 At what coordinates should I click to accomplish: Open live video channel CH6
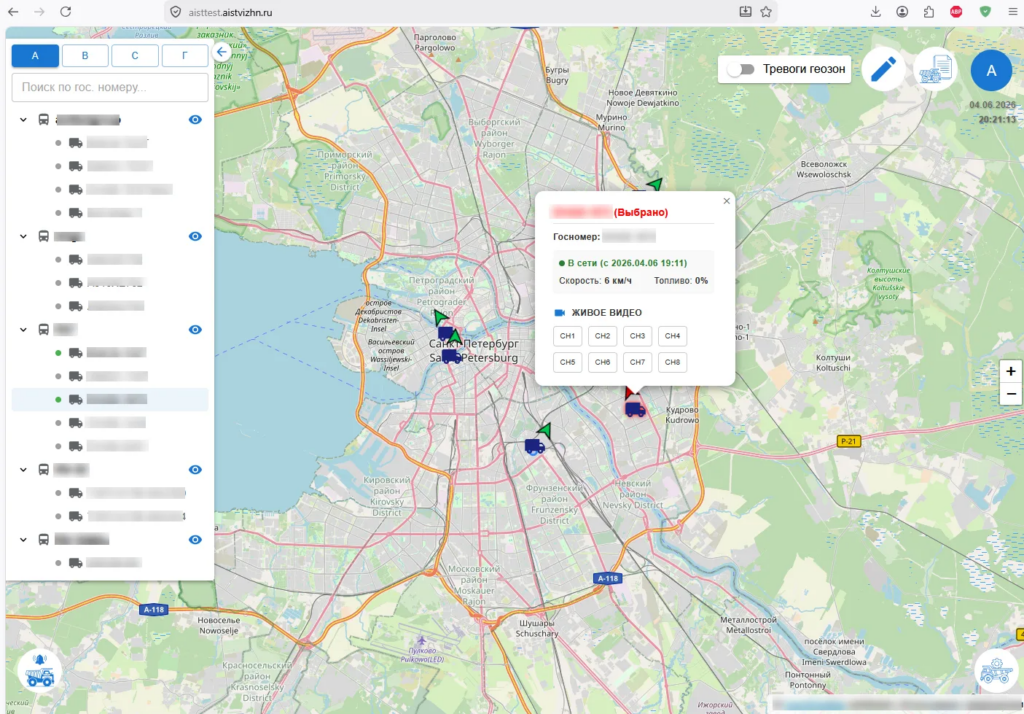602,362
